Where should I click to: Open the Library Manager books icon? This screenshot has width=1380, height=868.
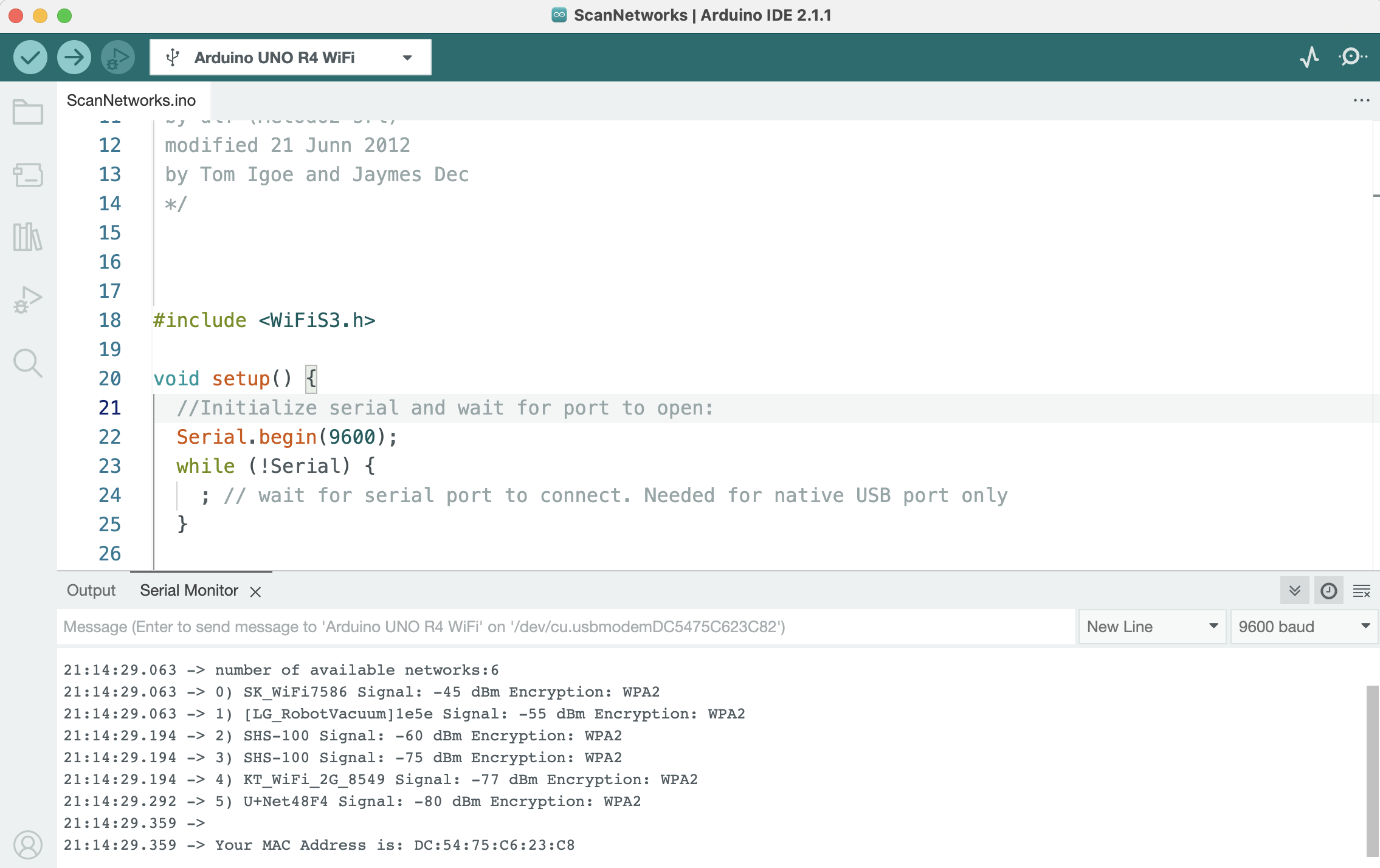click(27, 237)
